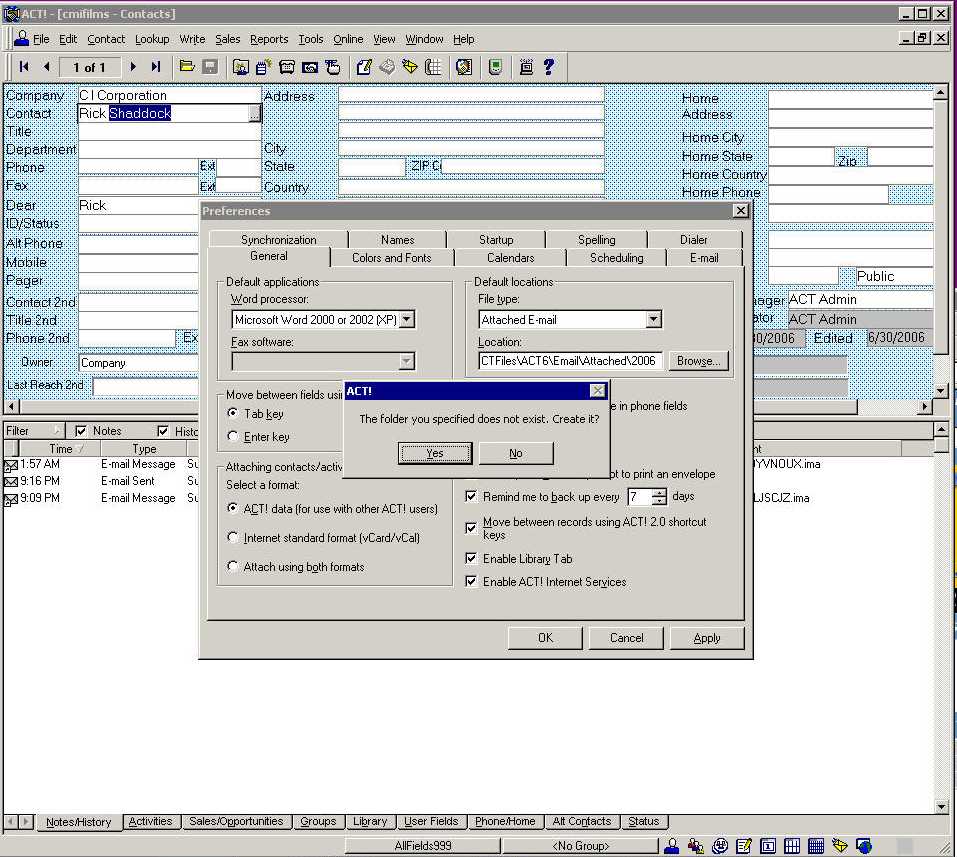Select the 9:16 PM E-mail Sent row

tap(101, 481)
